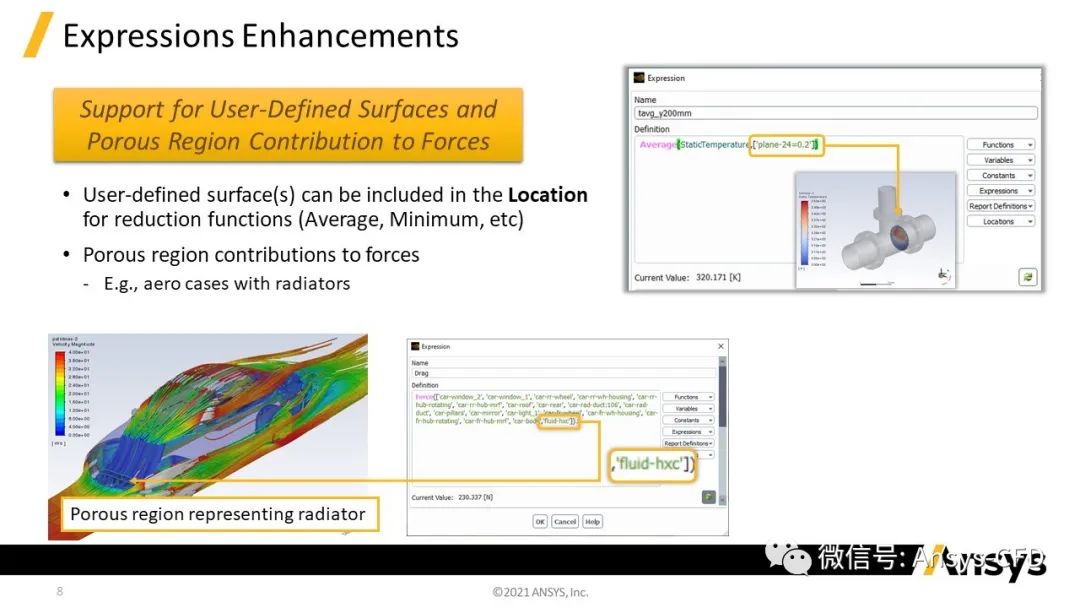Click the orange 'Support for User-Defined Surfaces' banner
This screenshot has width=1080, height=608.
coord(288,125)
